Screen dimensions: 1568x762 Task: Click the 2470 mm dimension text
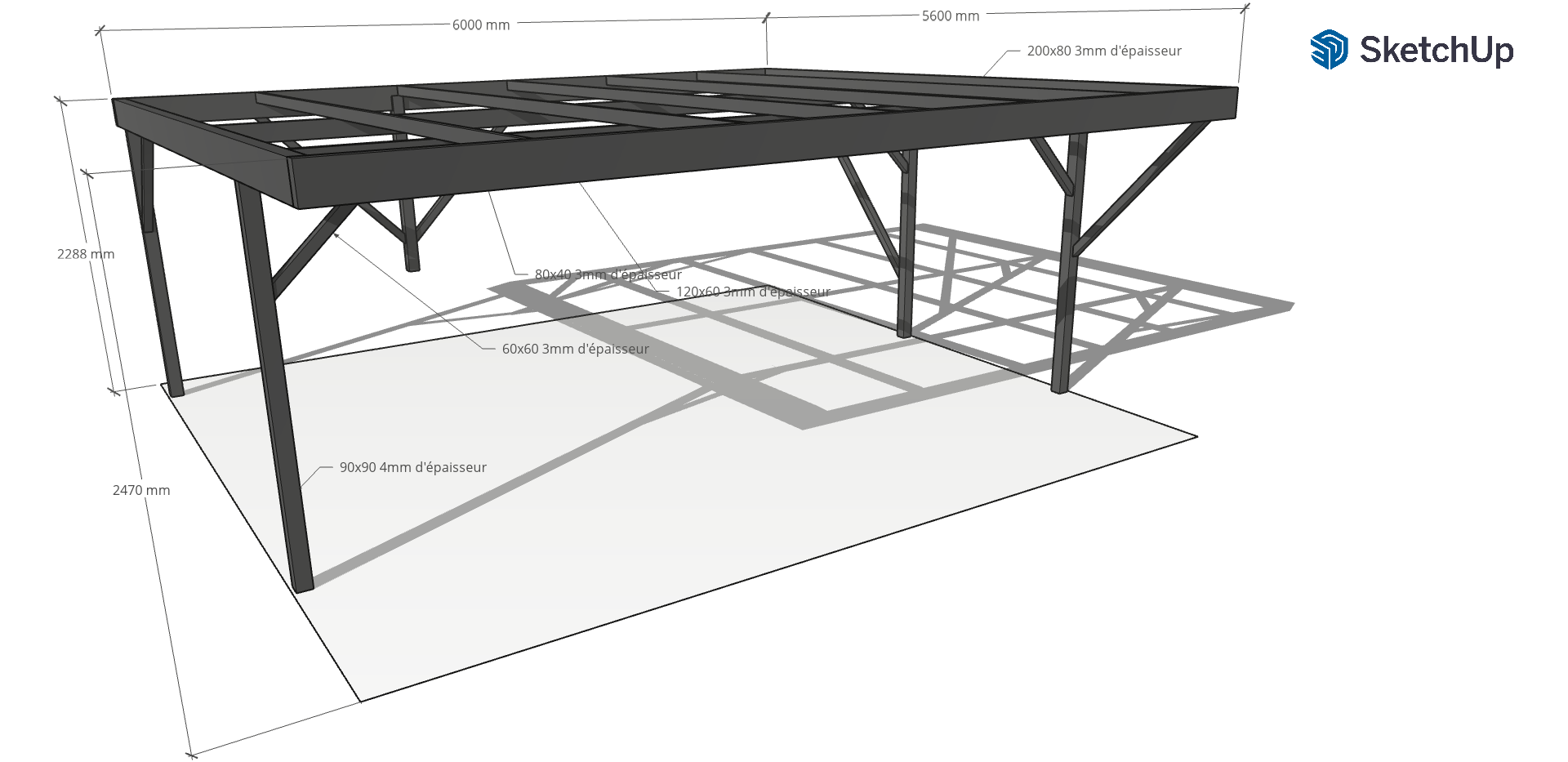click(141, 490)
